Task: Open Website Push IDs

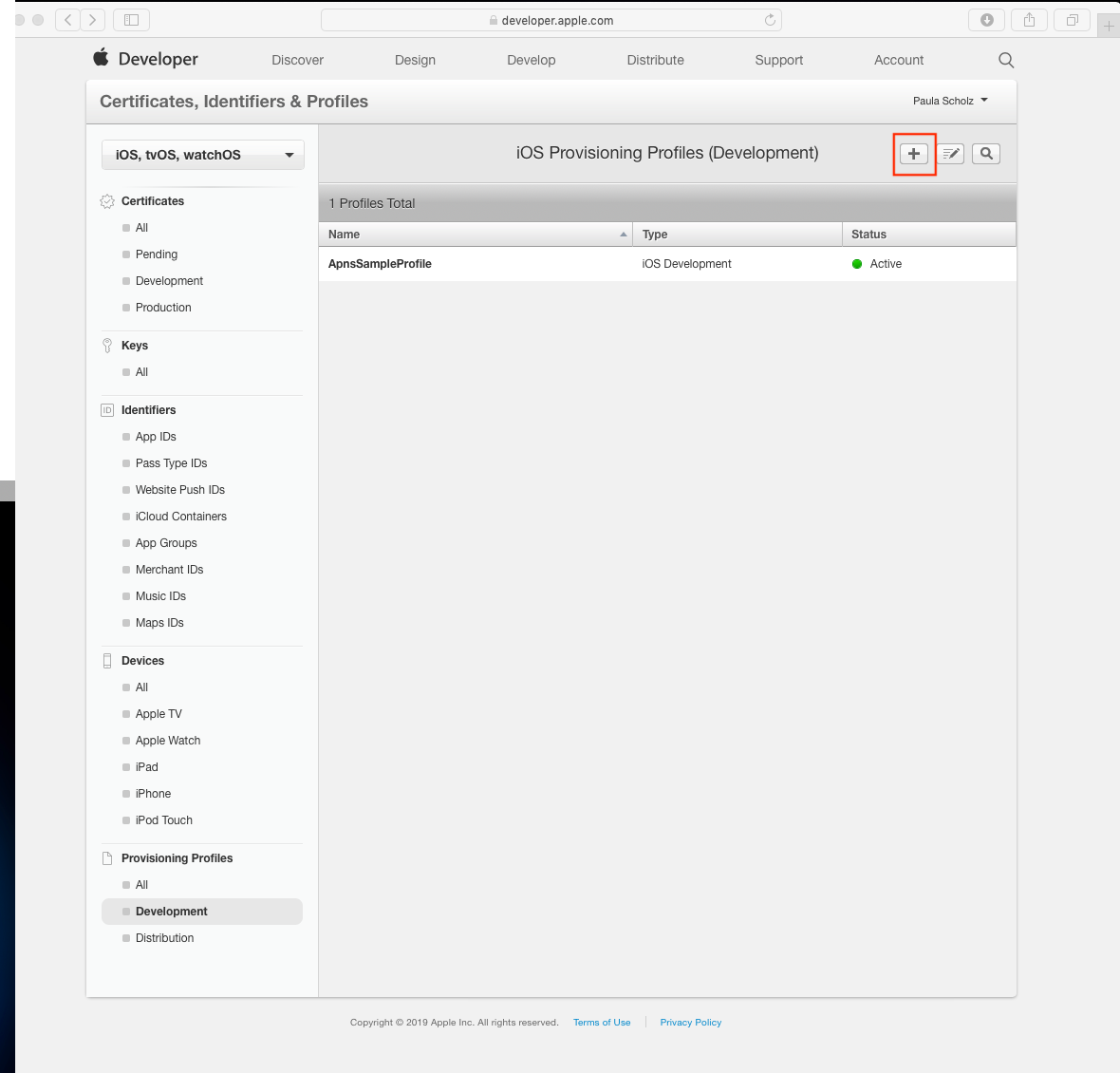Action: [x=179, y=489]
